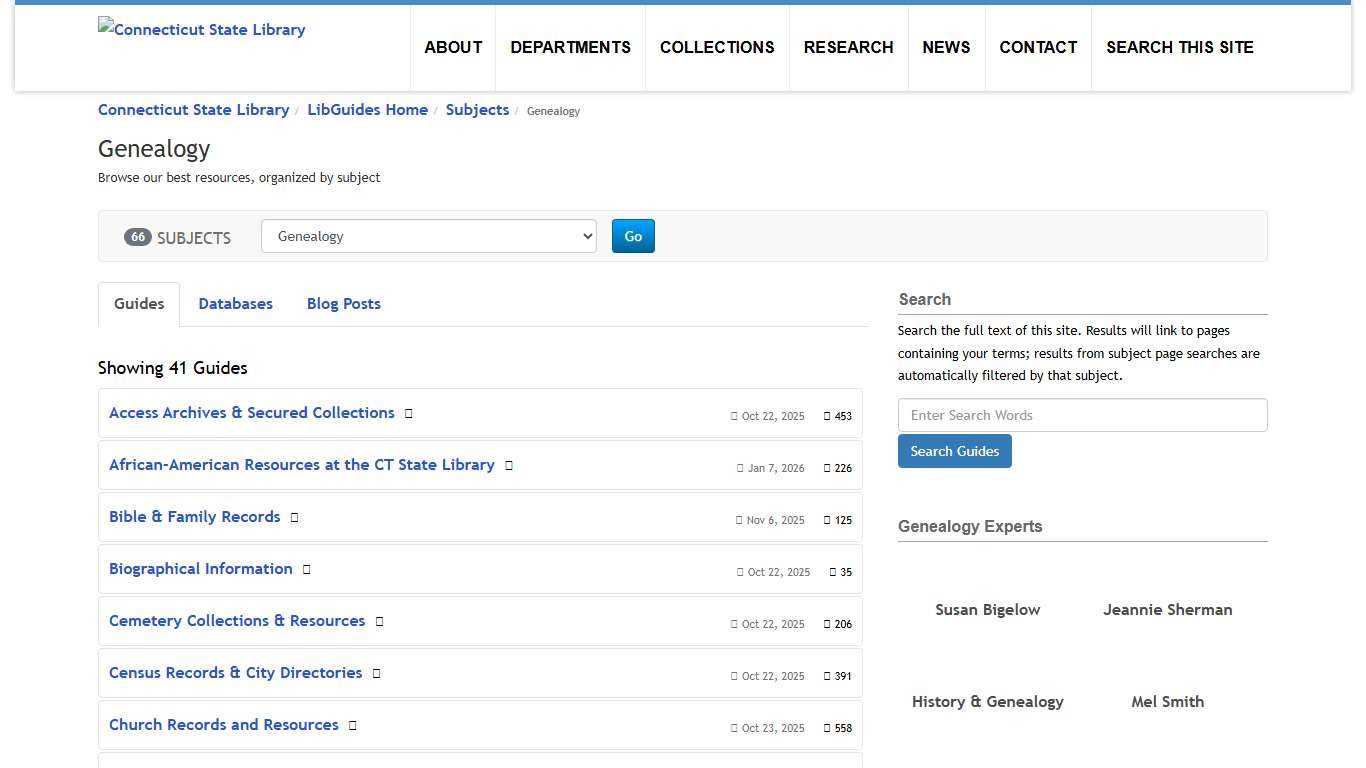Click the Search Guides button
The height and width of the screenshot is (768, 1366).
[x=954, y=451]
